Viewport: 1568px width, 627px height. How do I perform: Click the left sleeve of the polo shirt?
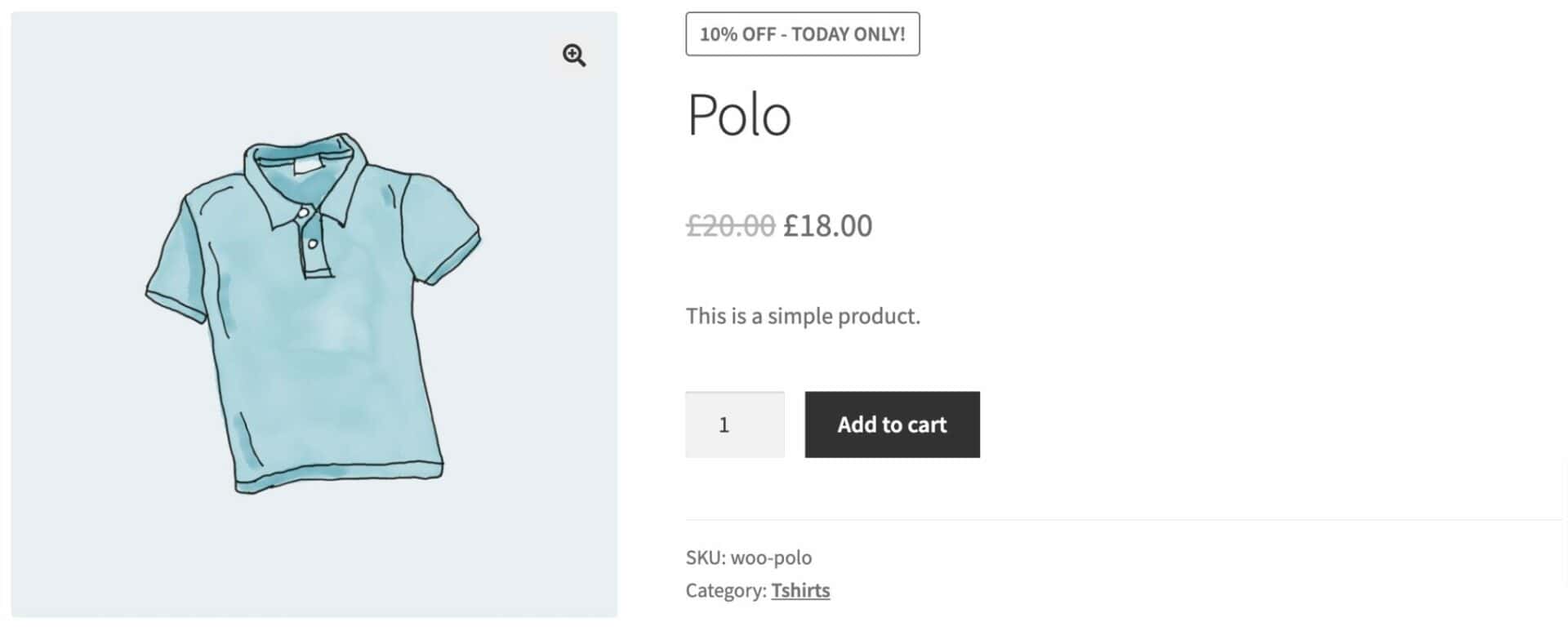181,261
